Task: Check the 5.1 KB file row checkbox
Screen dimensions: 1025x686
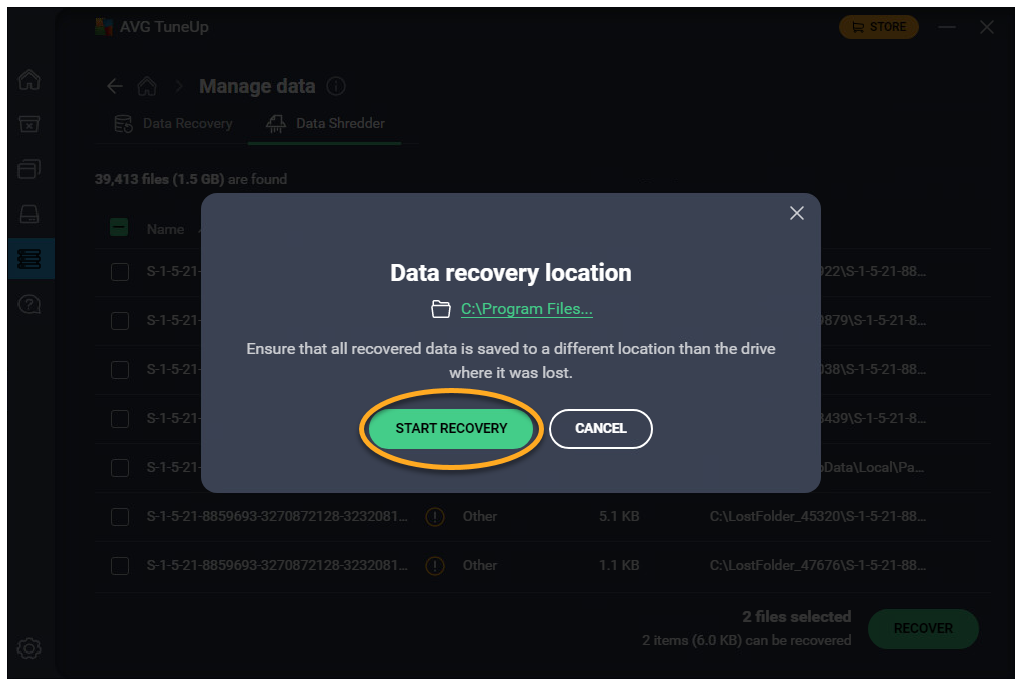Action: pos(120,517)
